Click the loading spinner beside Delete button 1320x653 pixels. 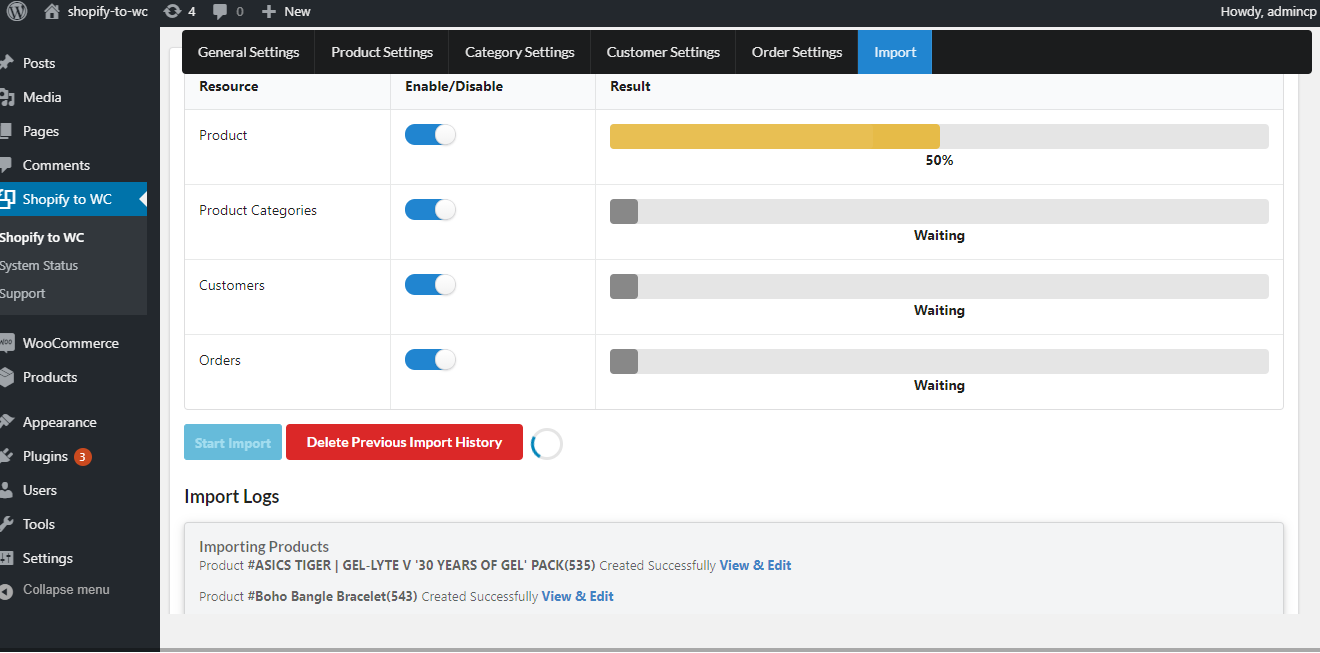[x=546, y=444]
